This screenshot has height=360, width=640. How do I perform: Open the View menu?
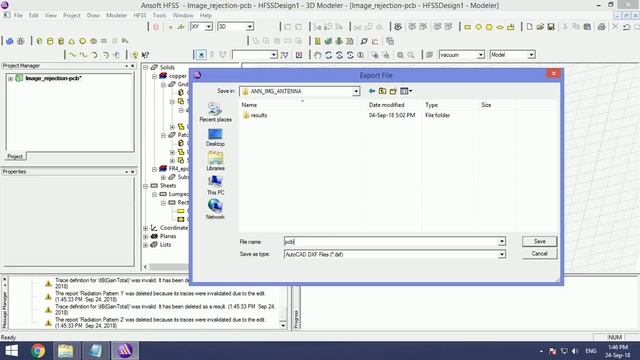(51, 16)
